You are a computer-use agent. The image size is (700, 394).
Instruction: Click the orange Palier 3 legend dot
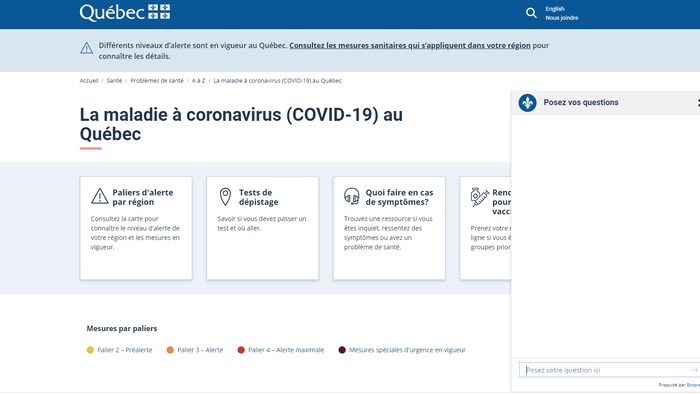point(170,350)
